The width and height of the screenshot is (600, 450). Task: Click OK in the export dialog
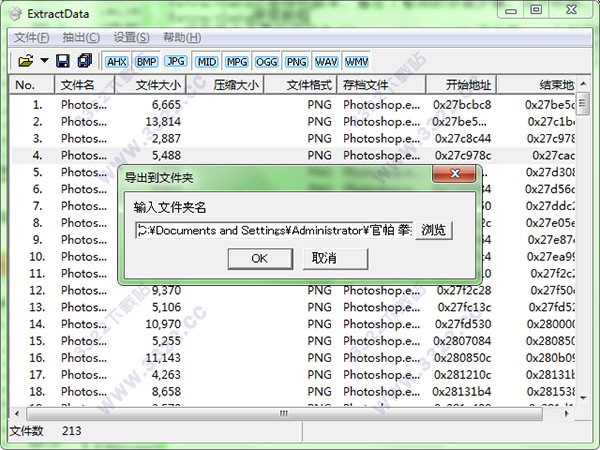pos(260,259)
